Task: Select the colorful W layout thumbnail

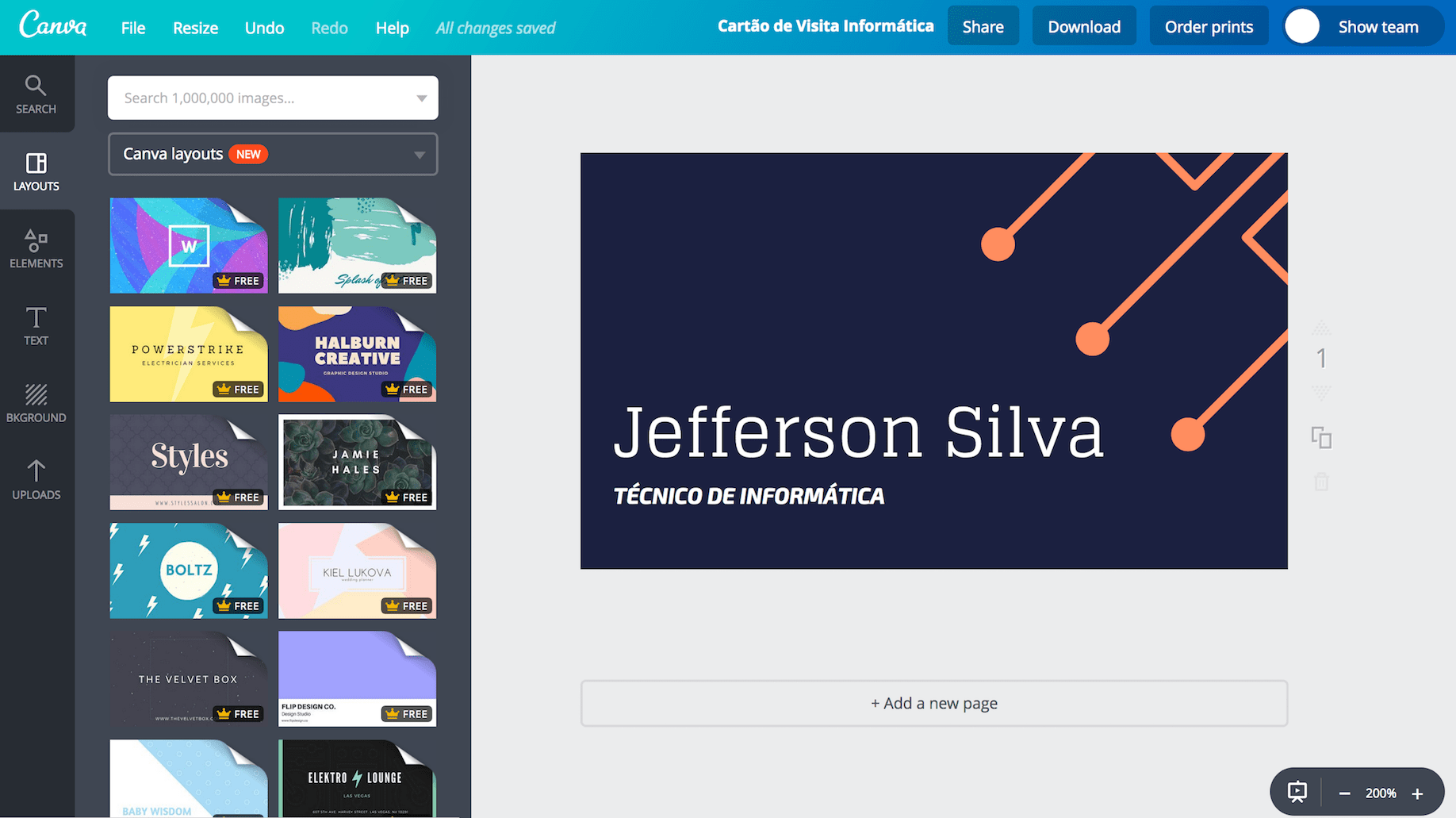Action: [189, 245]
